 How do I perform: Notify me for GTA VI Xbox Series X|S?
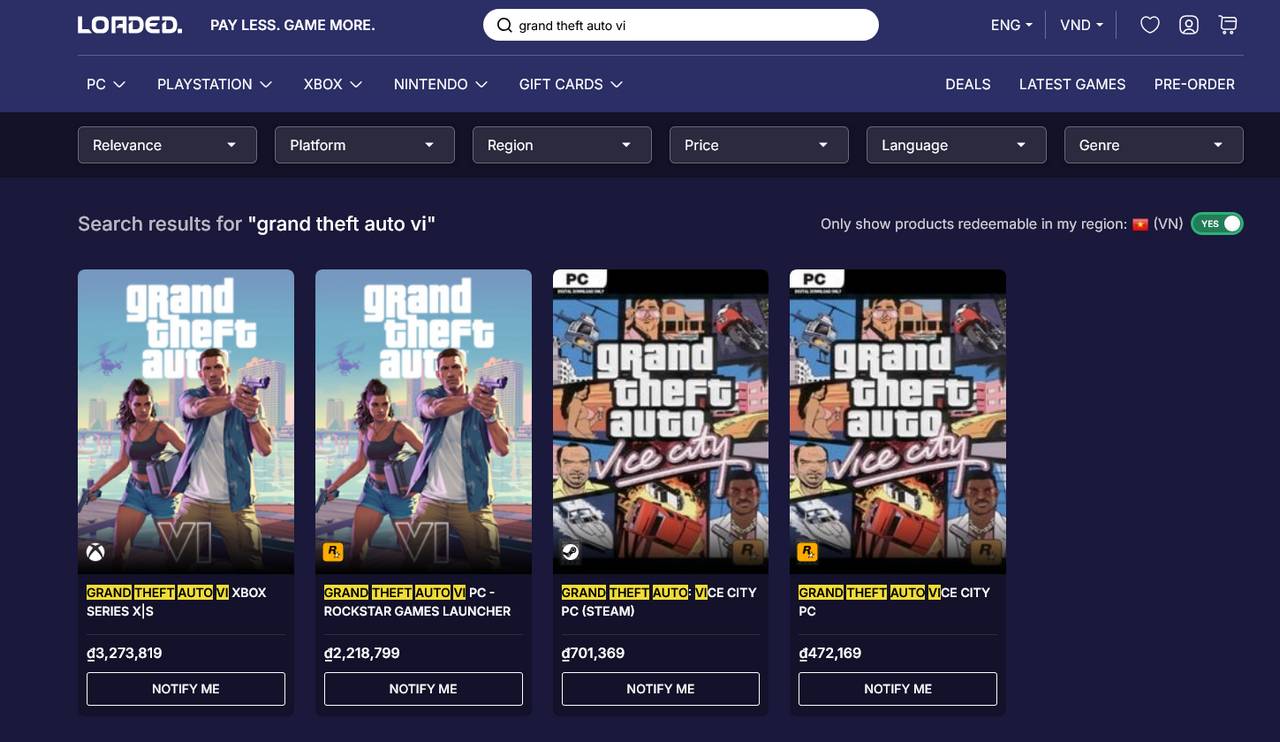point(186,689)
